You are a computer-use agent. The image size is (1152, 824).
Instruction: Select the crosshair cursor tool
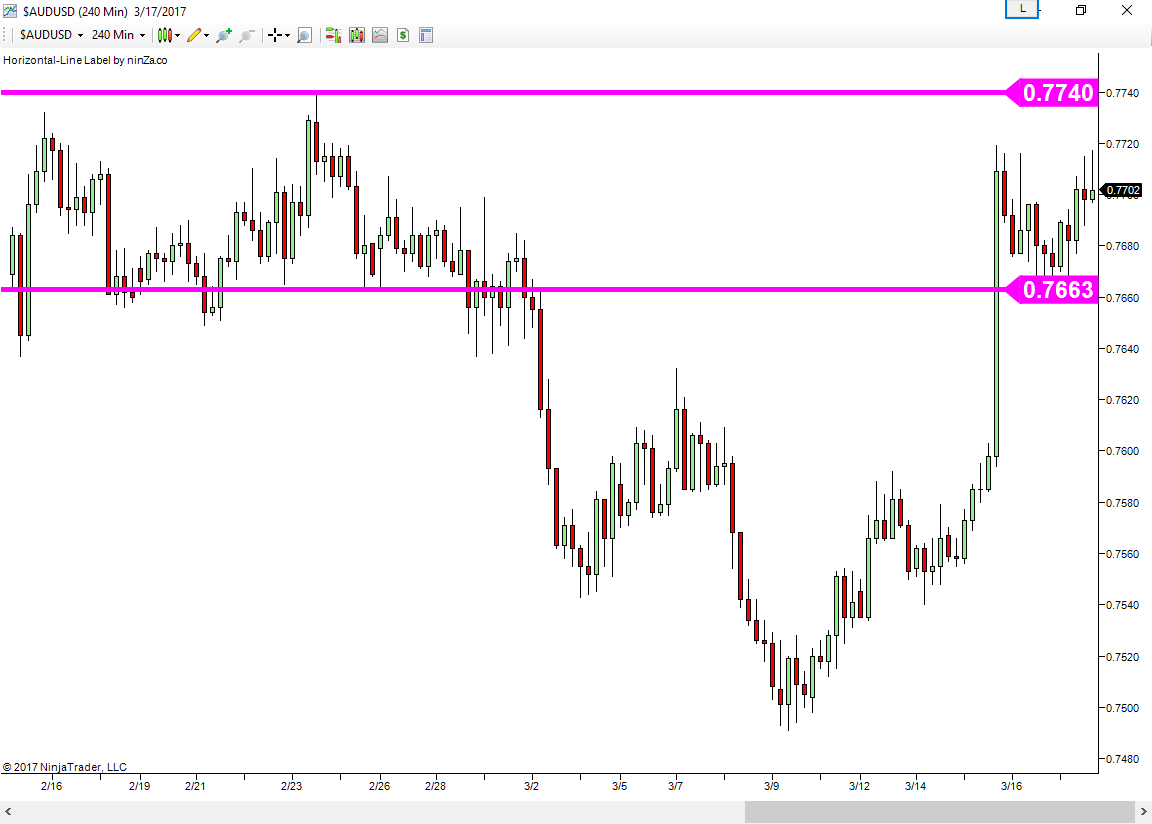(275, 35)
